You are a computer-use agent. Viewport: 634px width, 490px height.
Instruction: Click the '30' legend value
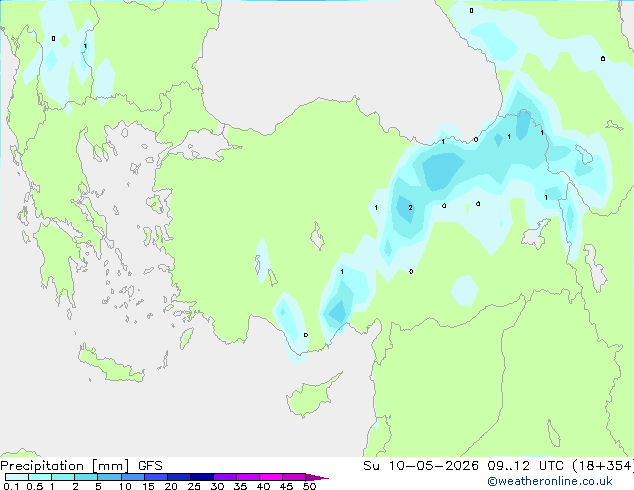pos(217,486)
